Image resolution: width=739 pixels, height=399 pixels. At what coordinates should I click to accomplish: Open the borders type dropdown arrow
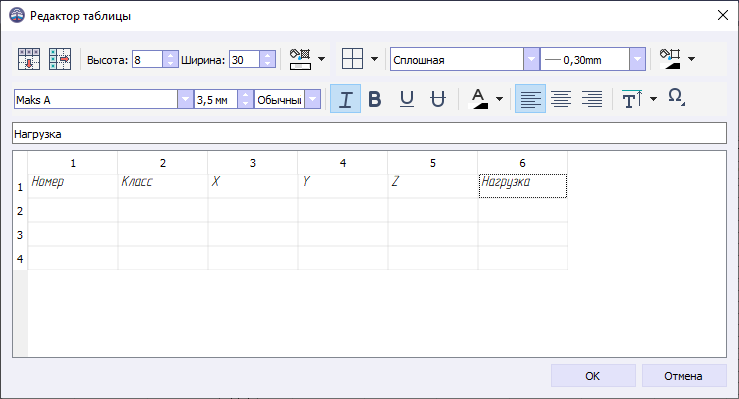(x=374, y=59)
